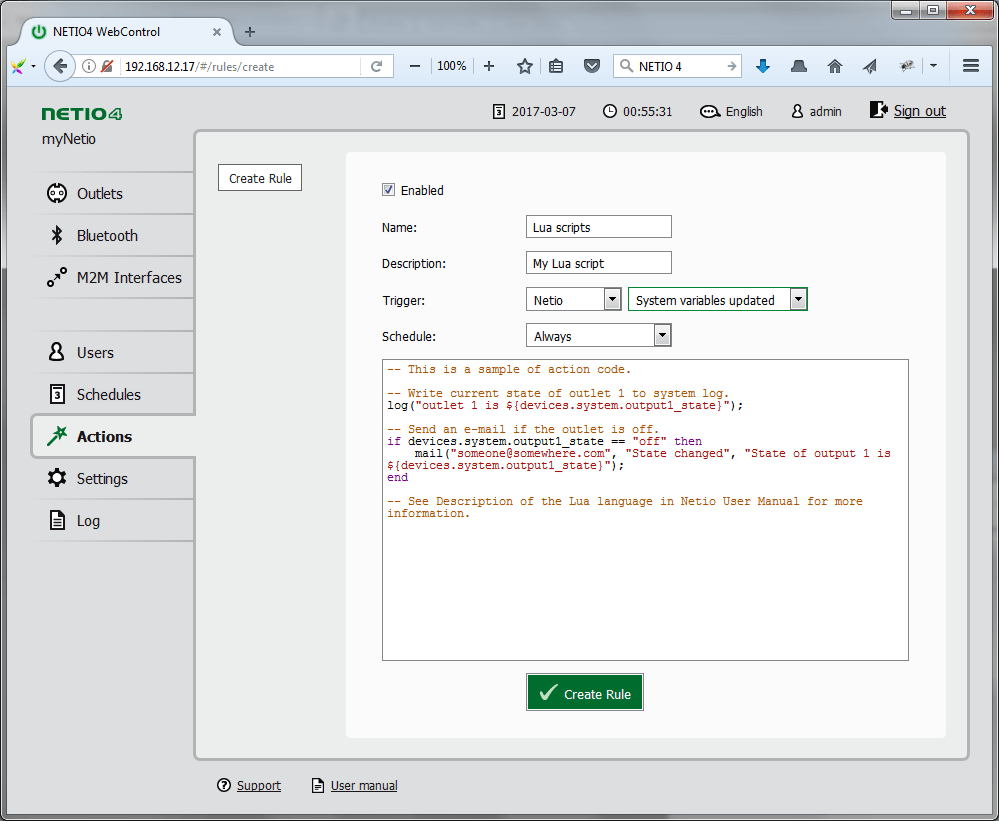
Task: Click the admin user label
Action: pyautogui.click(x=825, y=111)
